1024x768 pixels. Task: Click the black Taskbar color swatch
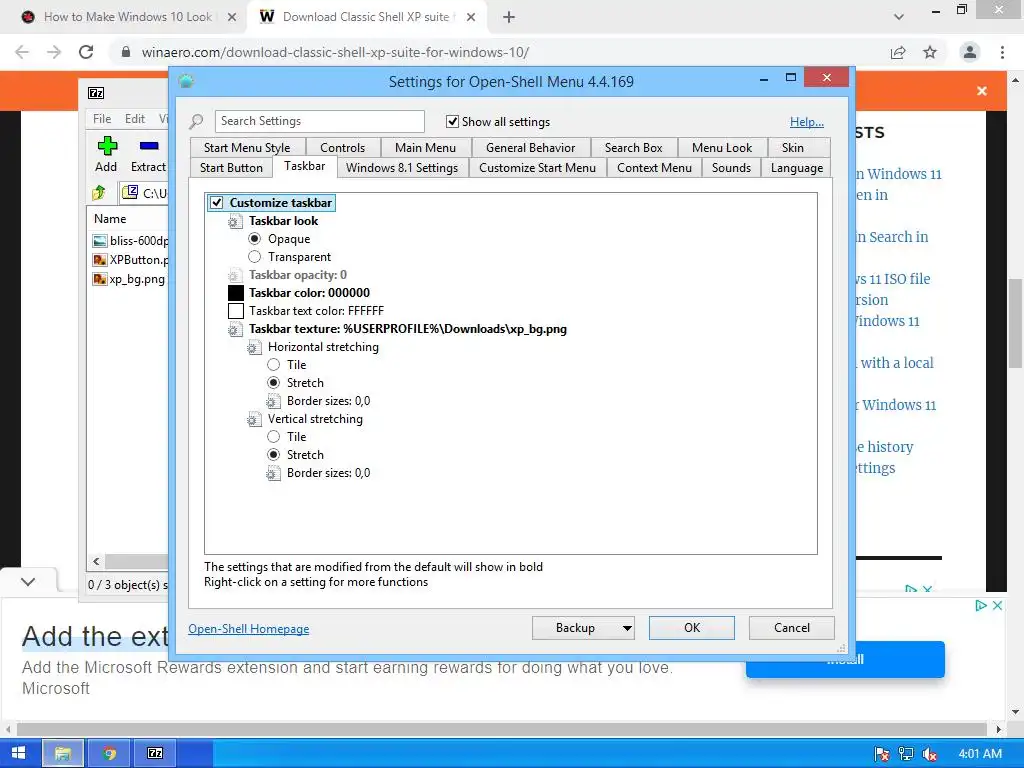click(x=236, y=293)
